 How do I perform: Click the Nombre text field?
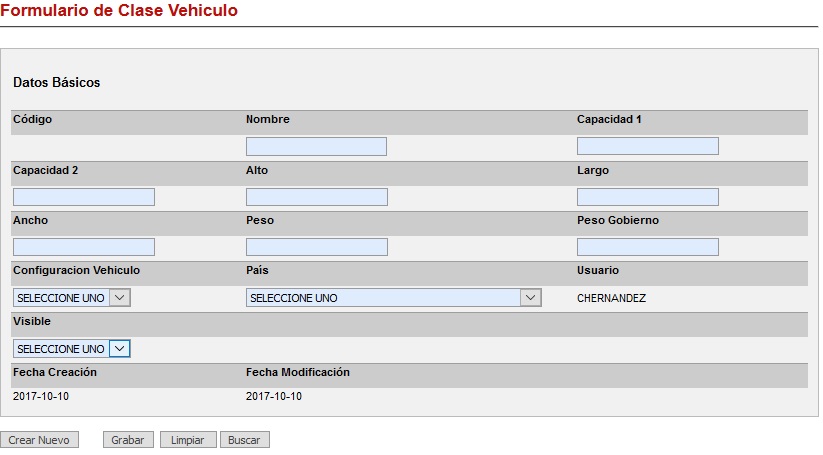click(x=316, y=147)
